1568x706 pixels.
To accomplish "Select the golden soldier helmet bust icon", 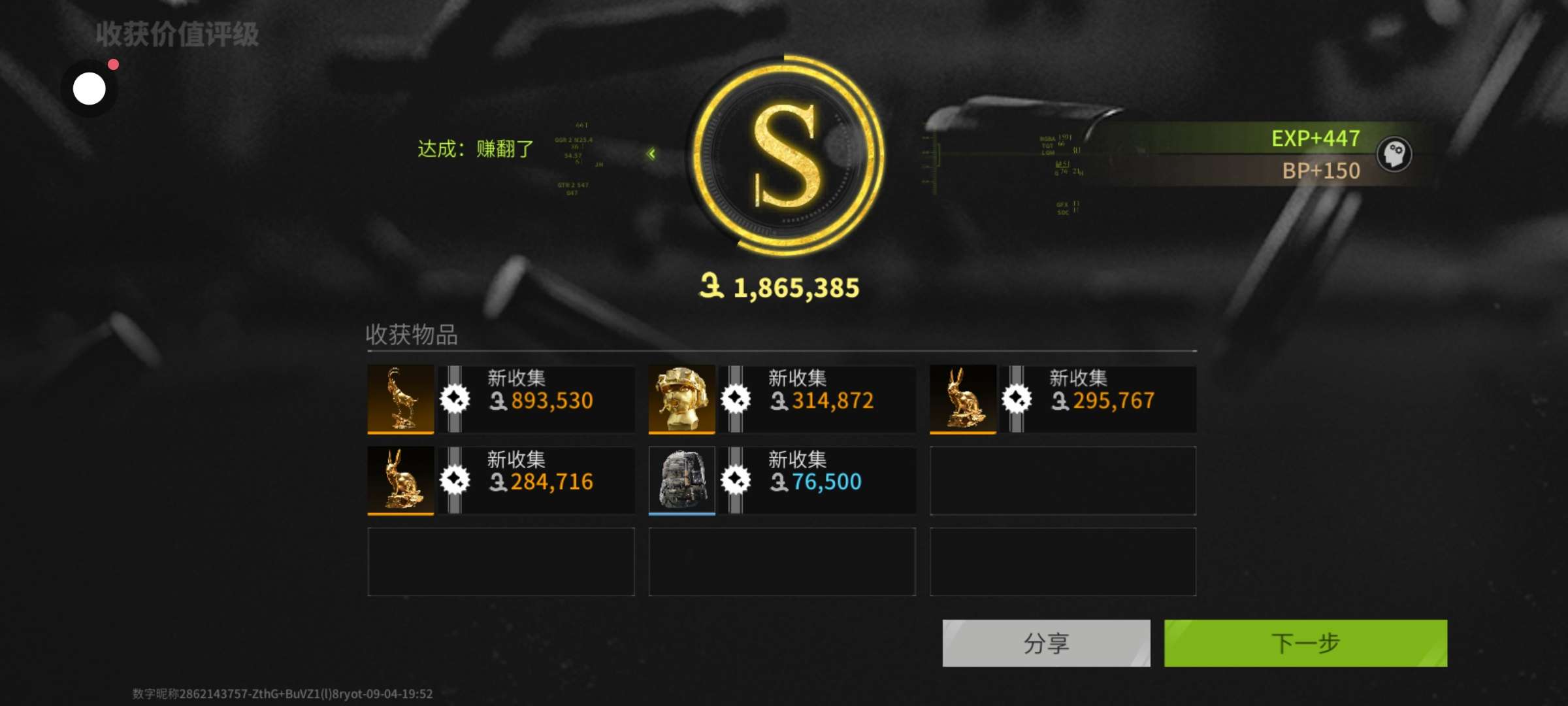I will 681,399.
